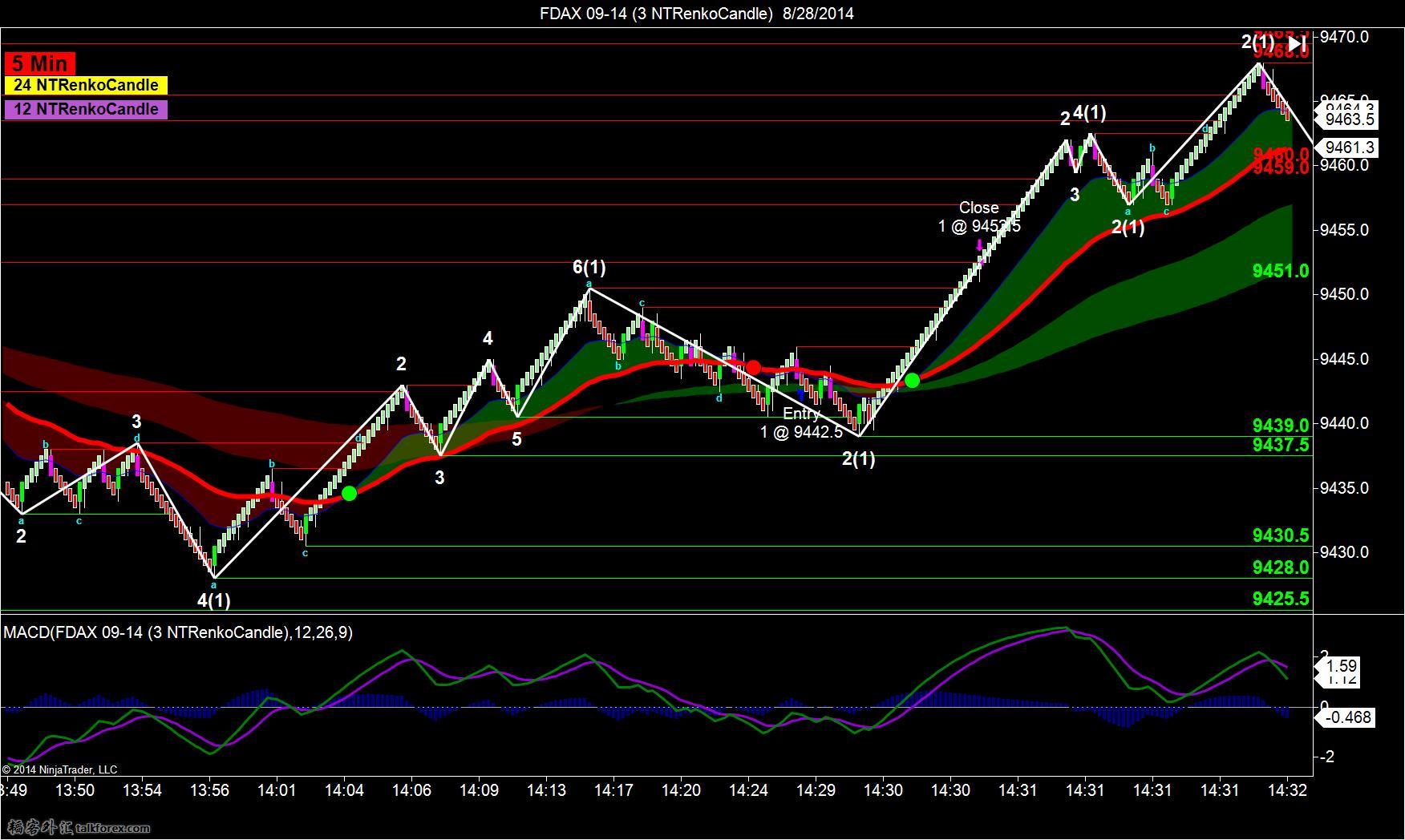1405x840 pixels.
Task: Click the 14:32 time axis label
Action: pos(1287,790)
